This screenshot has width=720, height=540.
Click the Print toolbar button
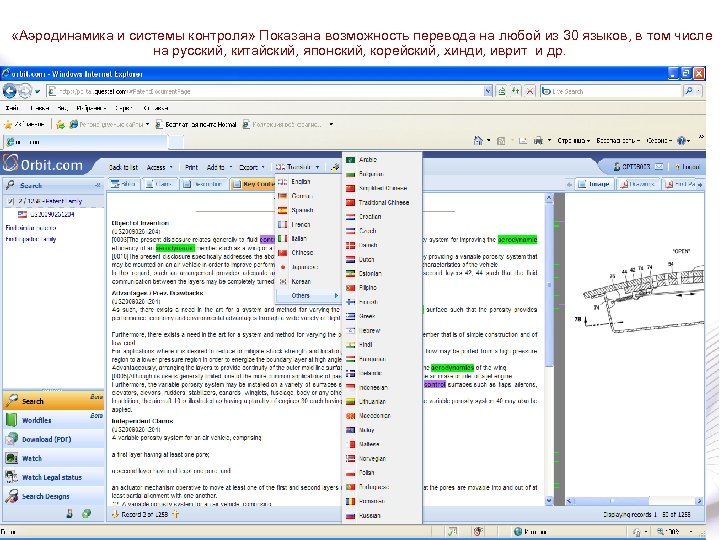tap(191, 167)
